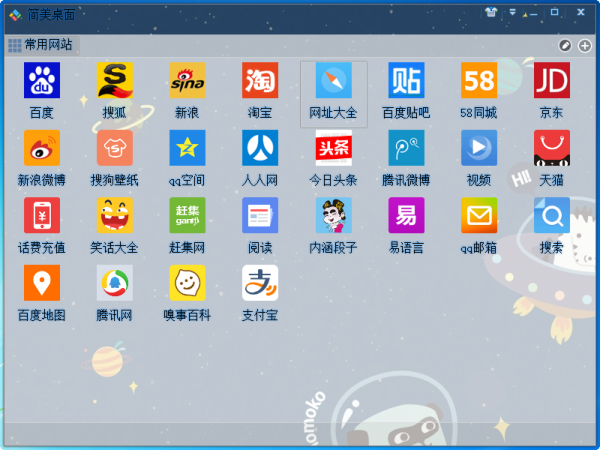Open the 搜狗壁纸 wallpaper icon

[x=114, y=148]
